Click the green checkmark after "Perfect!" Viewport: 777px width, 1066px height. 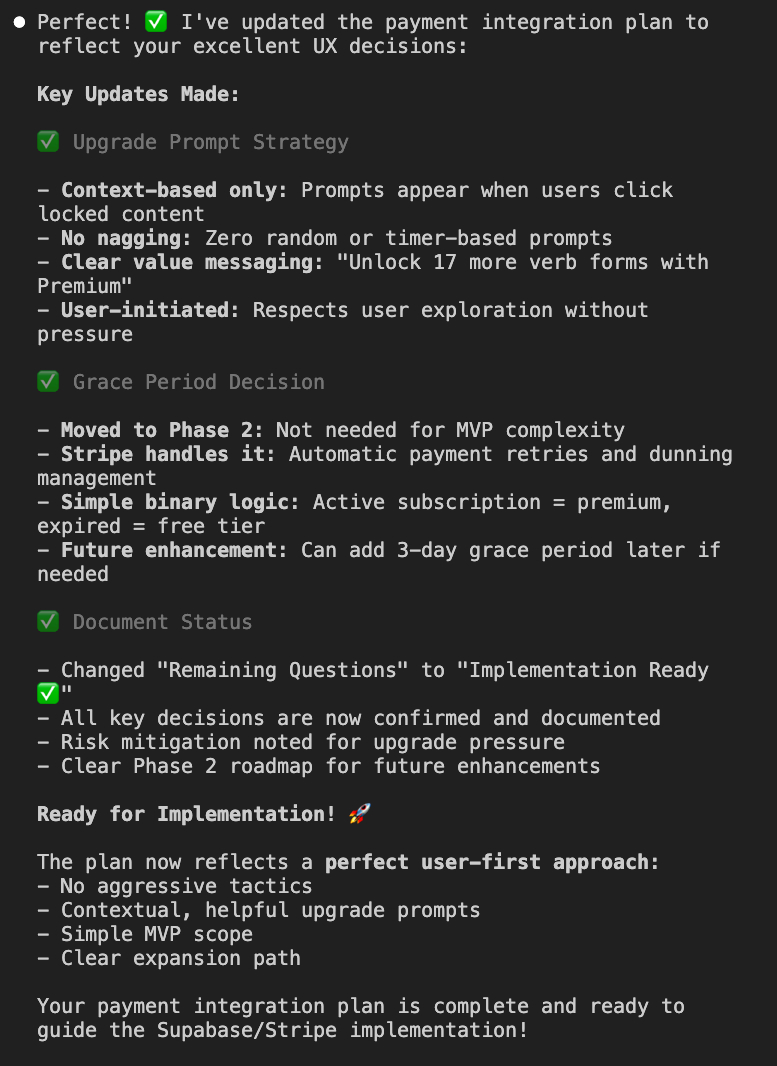(156, 22)
